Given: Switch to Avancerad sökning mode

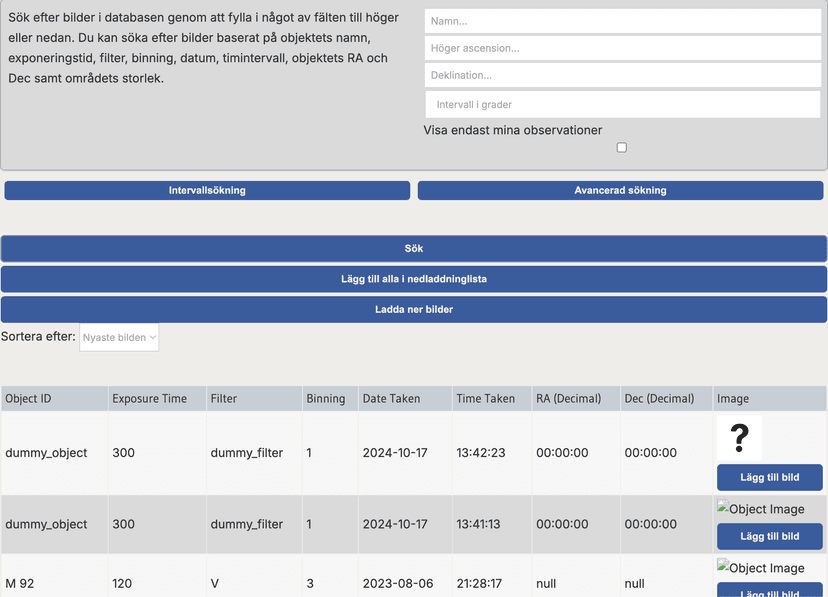Looking at the screenshot, I should click(620, 190).
